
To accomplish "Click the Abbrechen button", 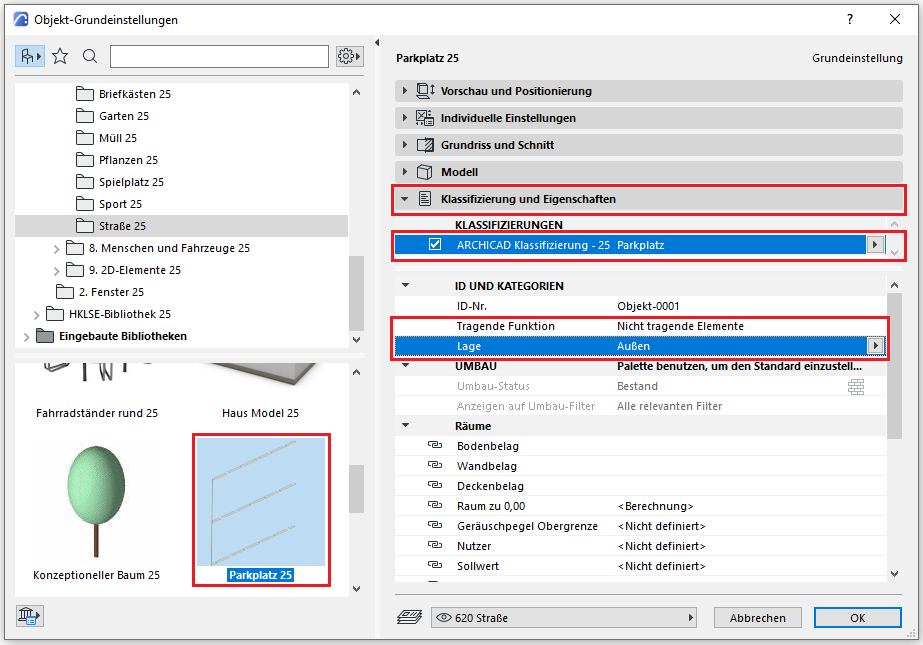I will (x=757, y=618).
